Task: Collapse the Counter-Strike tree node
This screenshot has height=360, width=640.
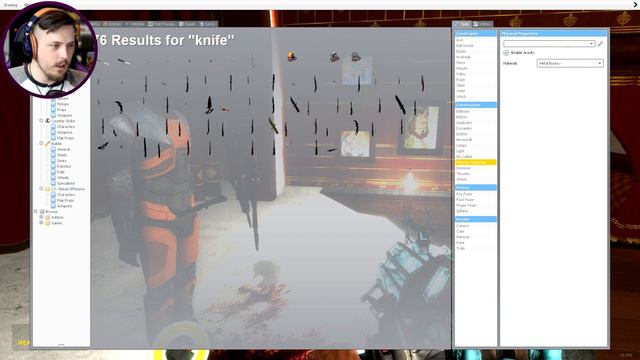Action: click(x=41, y=121)
